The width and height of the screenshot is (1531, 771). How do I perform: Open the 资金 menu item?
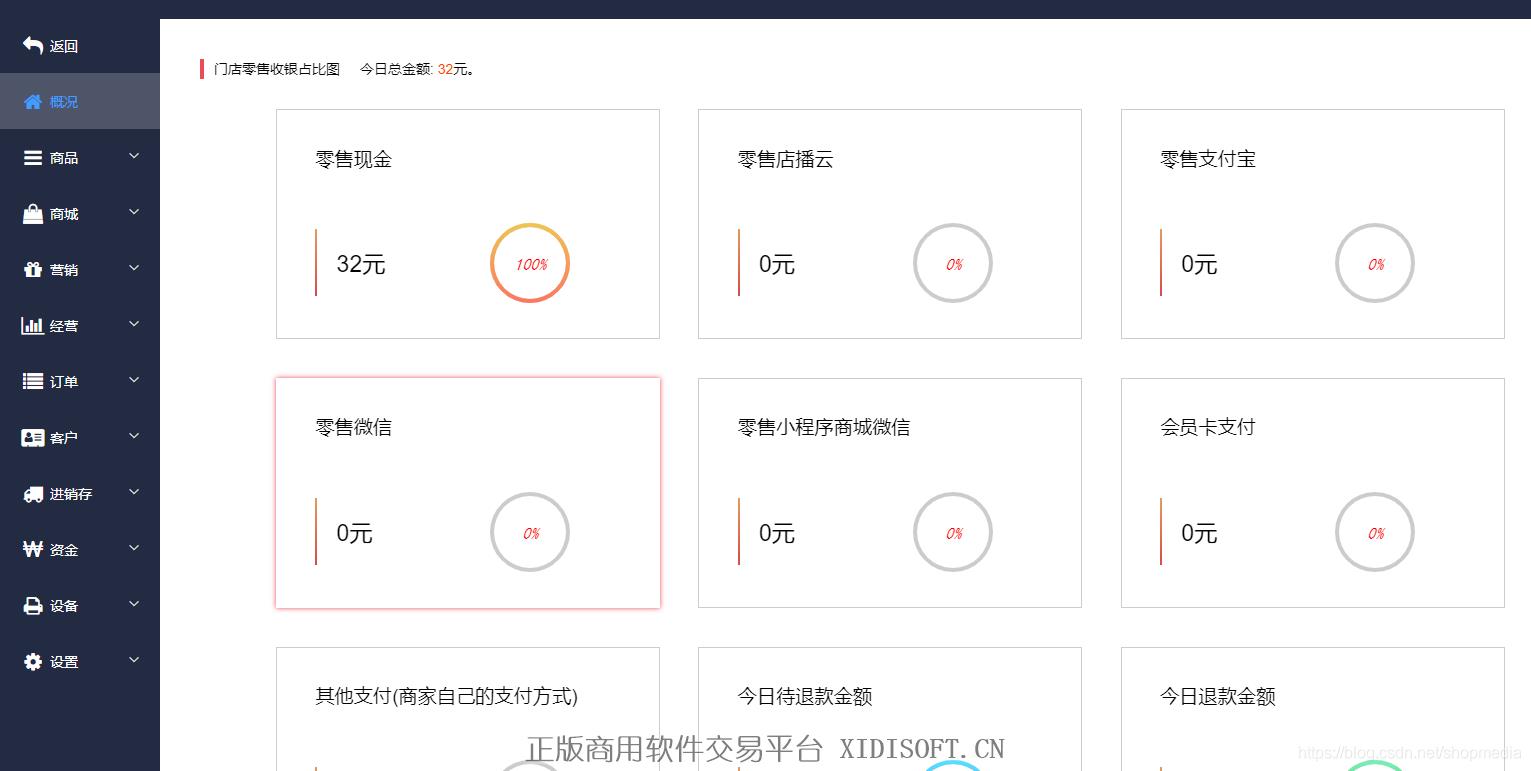[x=64, y=550]
